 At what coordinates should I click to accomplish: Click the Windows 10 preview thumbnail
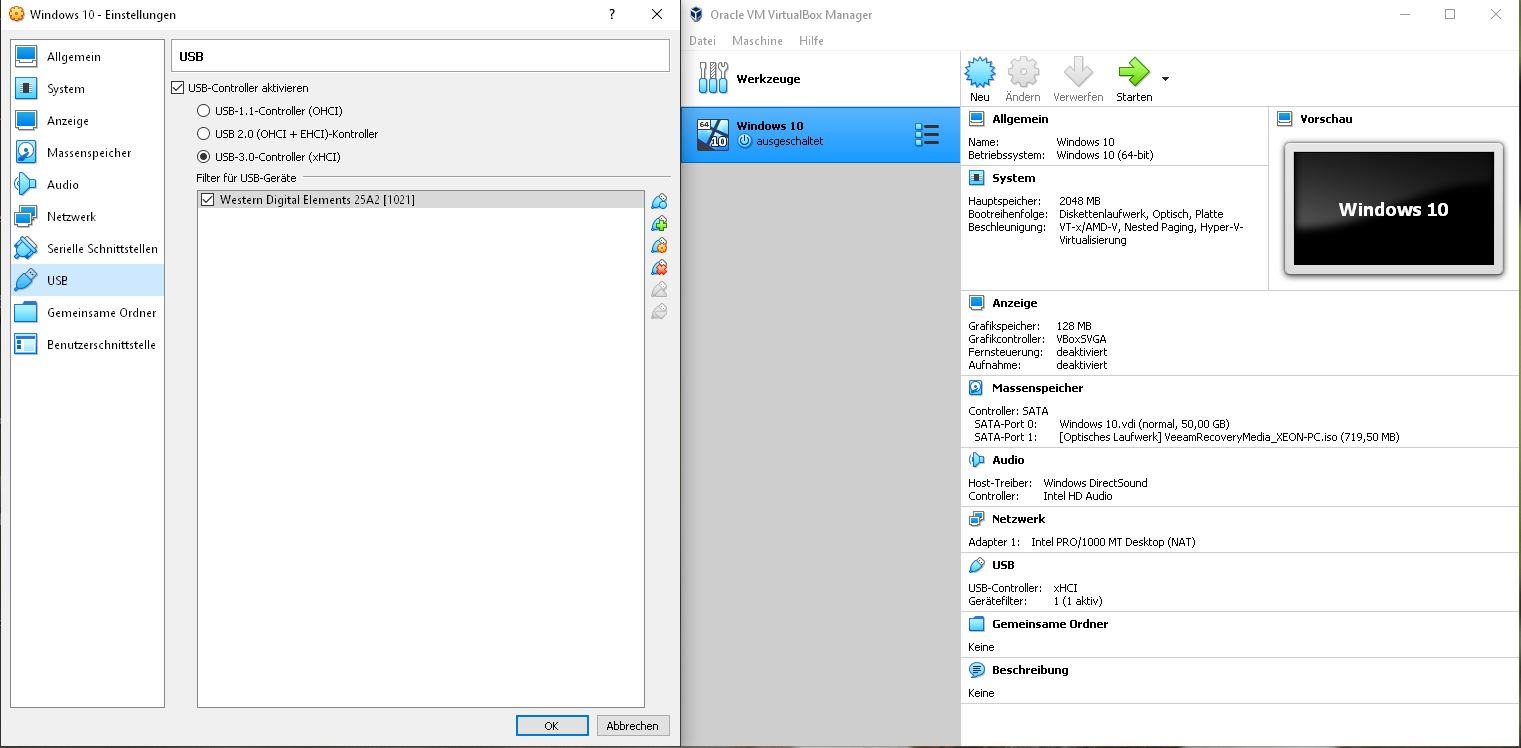point(1393,209)
